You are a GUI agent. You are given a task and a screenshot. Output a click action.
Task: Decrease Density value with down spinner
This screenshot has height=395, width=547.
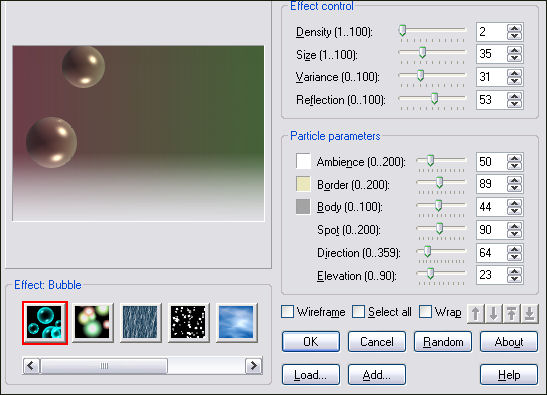tap(515, 36)
